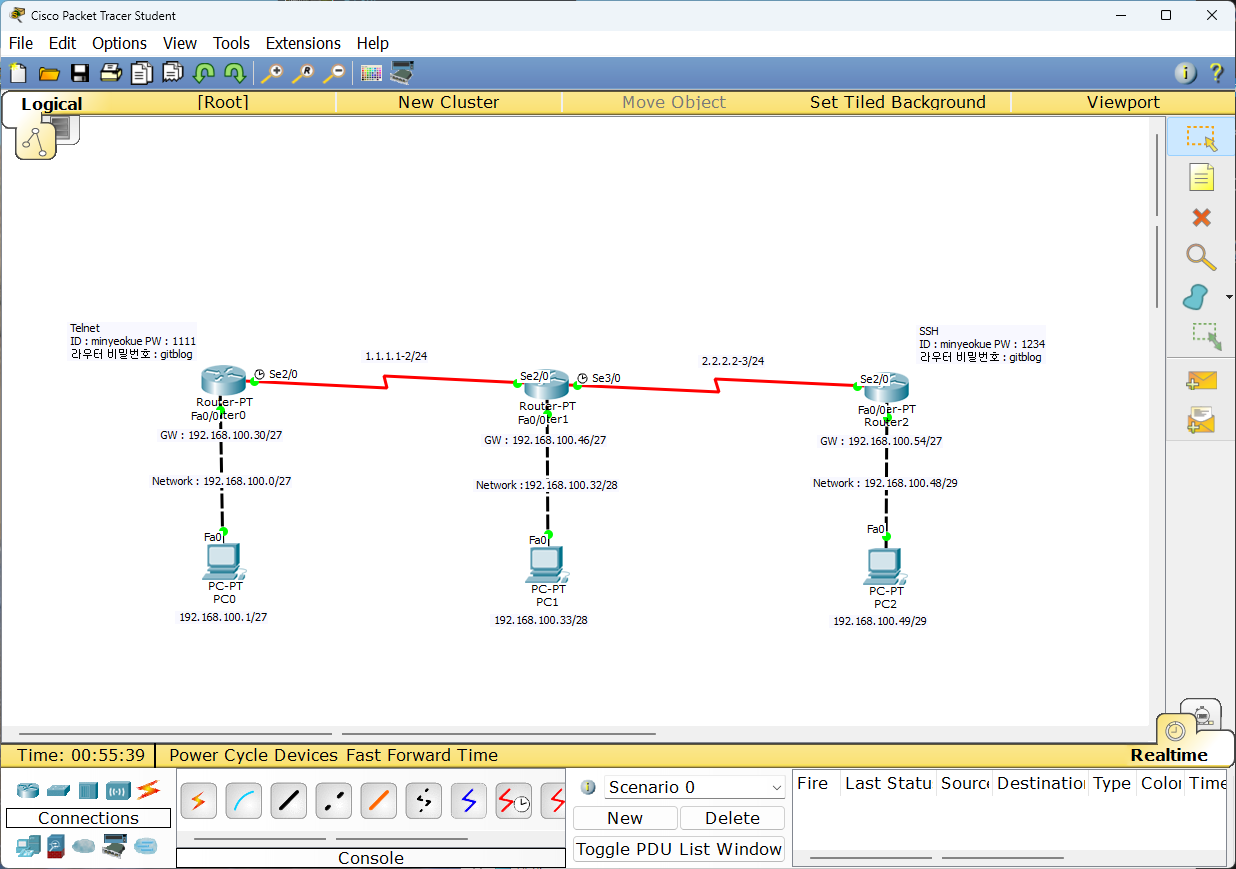Save the project with floppy icon
Image resolution: width=1236 pixels, height=869 pixels.
click(80, 73)
